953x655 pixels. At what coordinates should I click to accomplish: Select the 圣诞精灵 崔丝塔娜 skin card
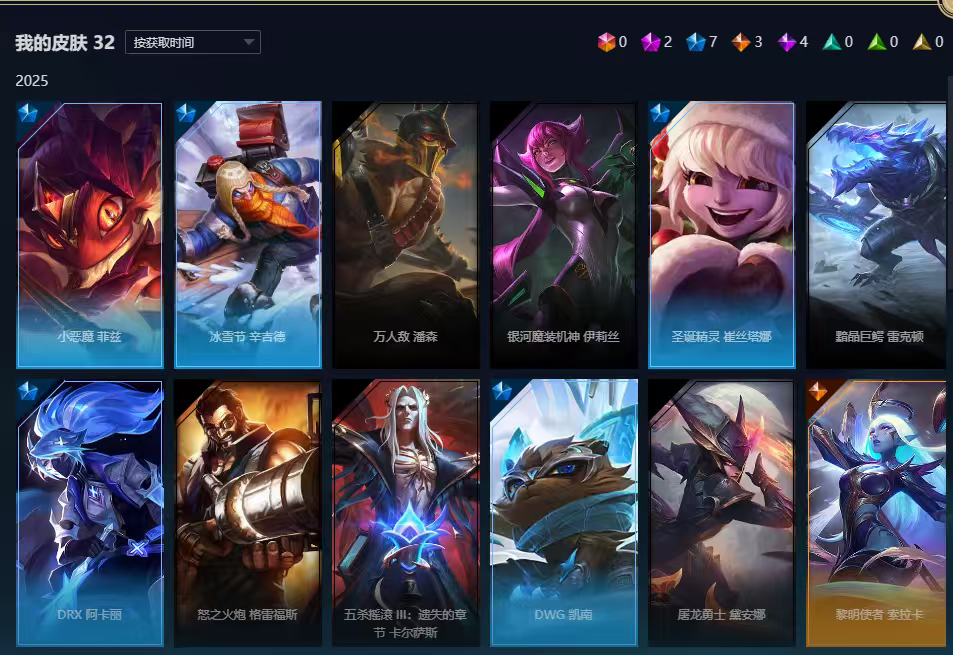[721, 235]
